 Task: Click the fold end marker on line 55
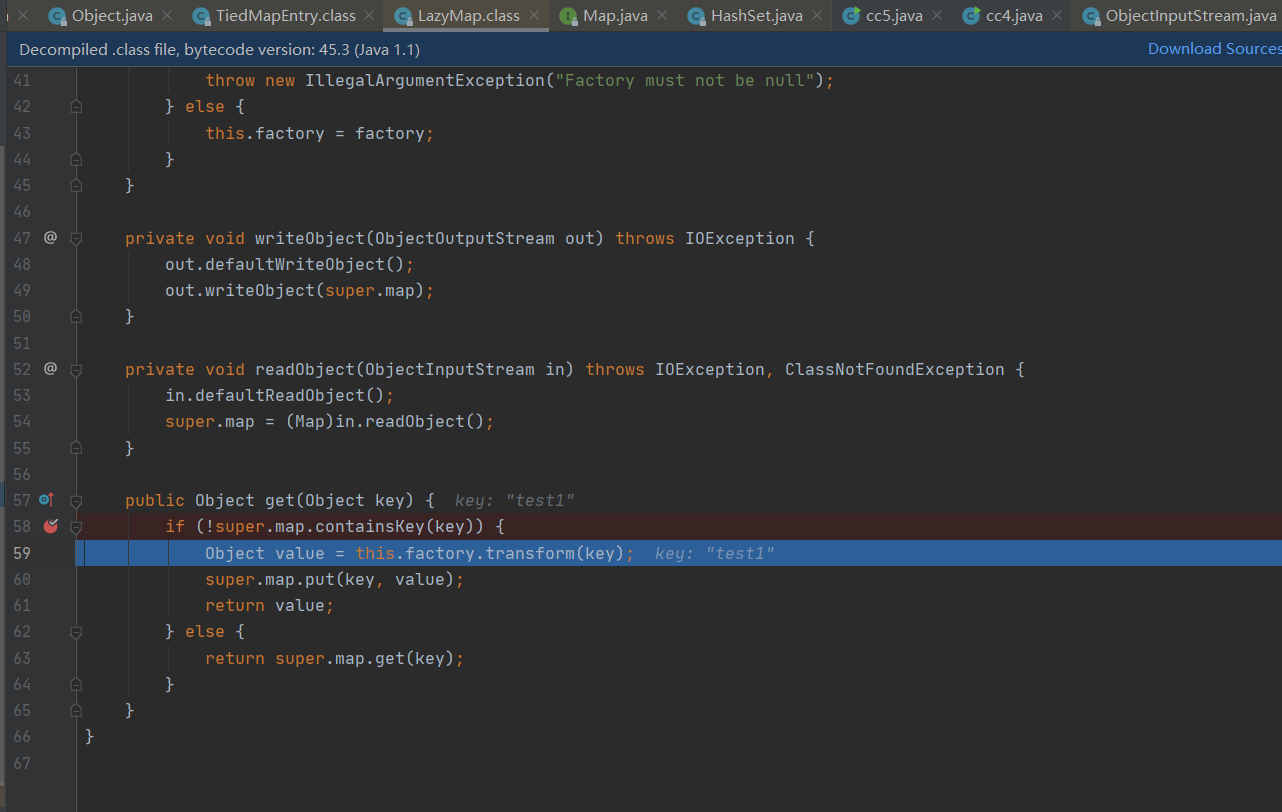point(76,447)
